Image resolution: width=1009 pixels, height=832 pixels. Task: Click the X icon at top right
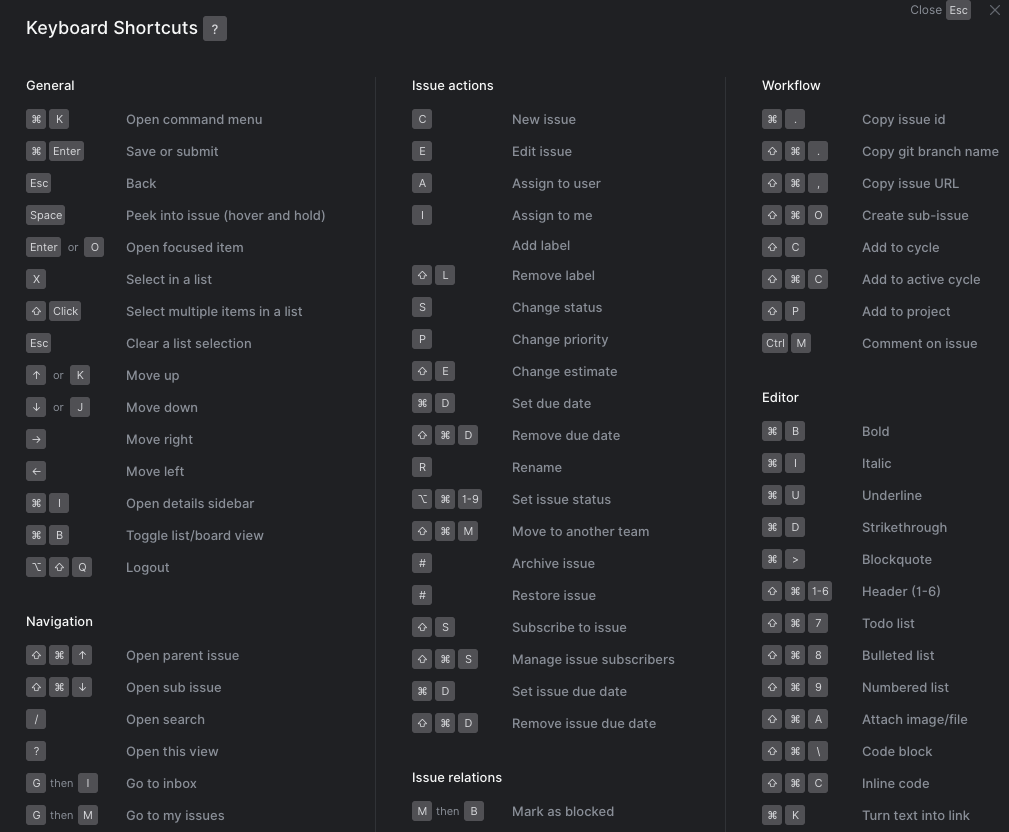(x=994, y=10)
